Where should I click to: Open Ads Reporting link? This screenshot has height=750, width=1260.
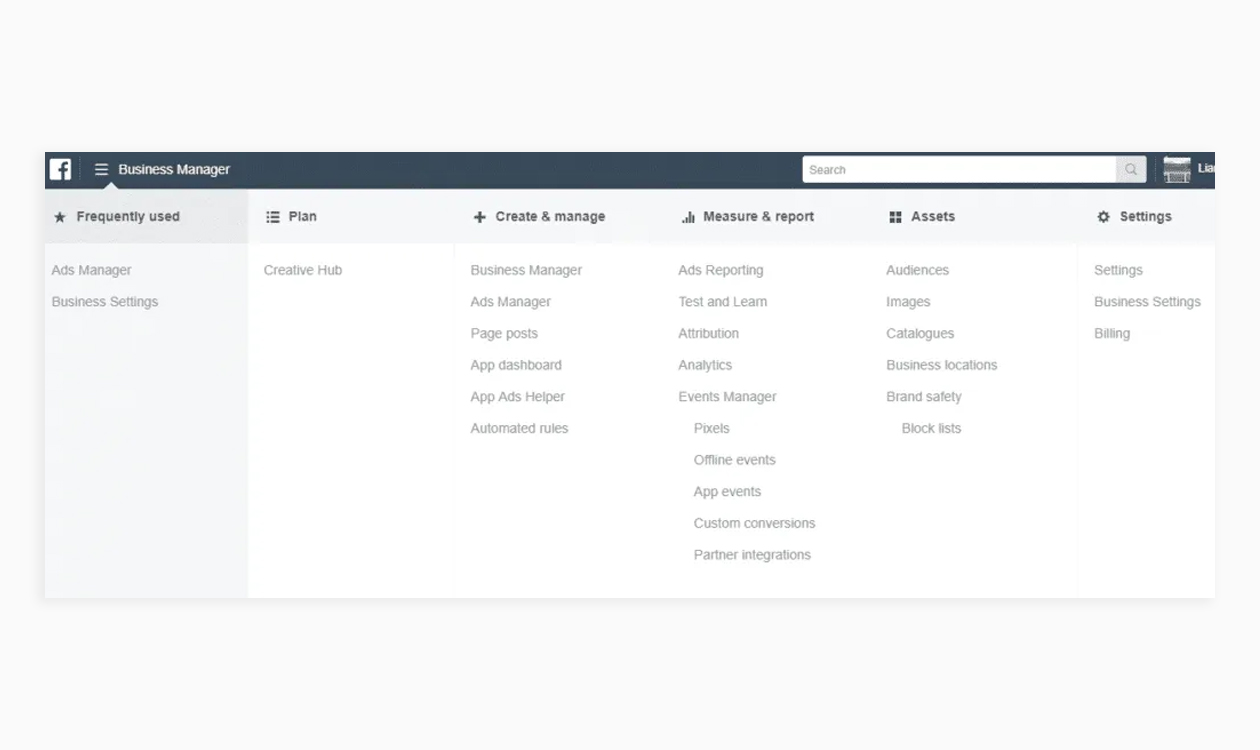coord(720,270)
